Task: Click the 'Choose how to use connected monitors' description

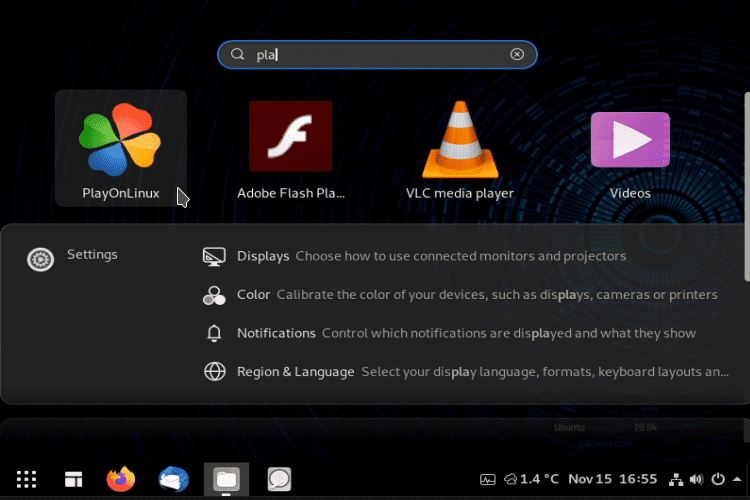Action: point(461,256)
